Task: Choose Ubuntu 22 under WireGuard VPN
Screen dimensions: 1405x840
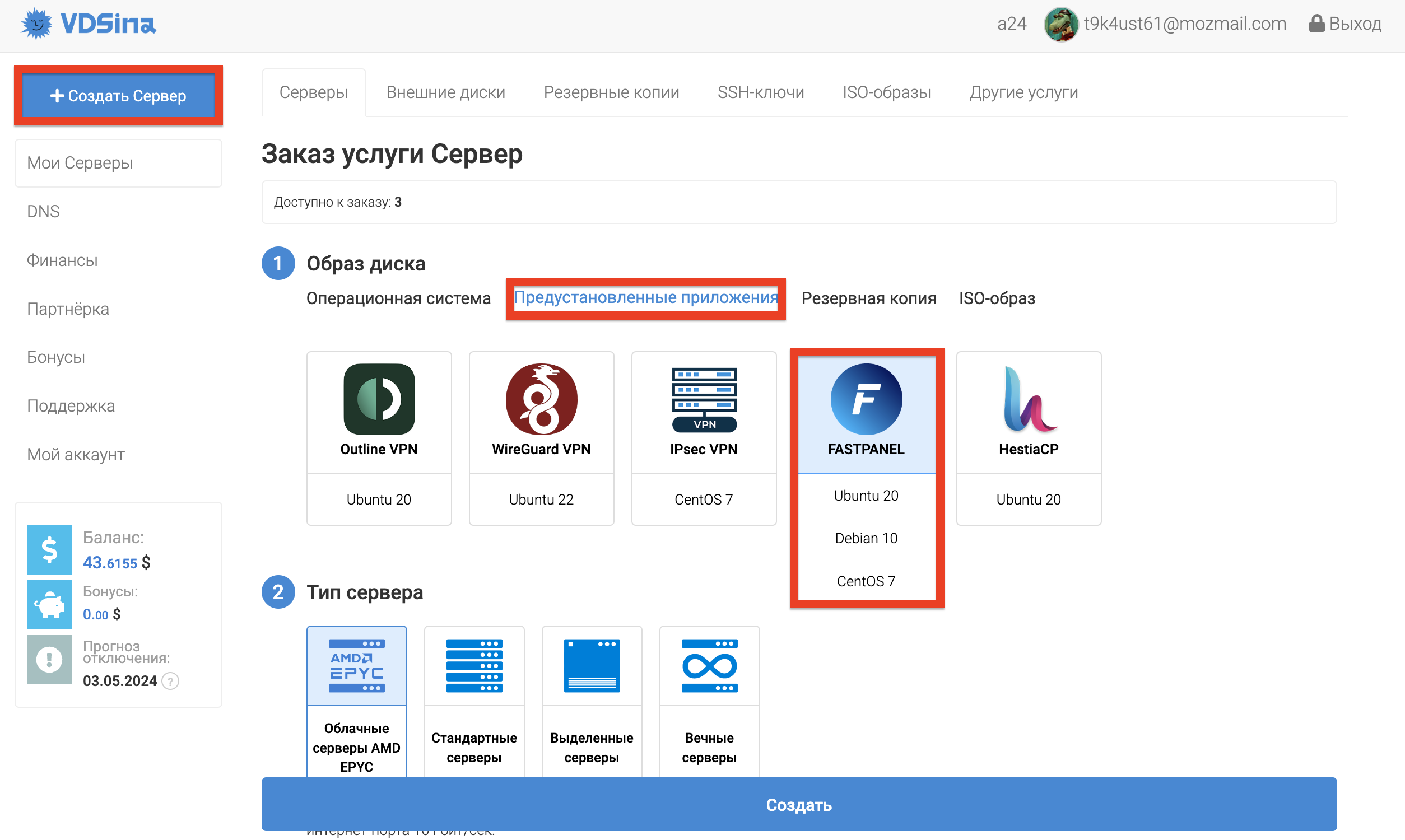Action: click(541, 500)
